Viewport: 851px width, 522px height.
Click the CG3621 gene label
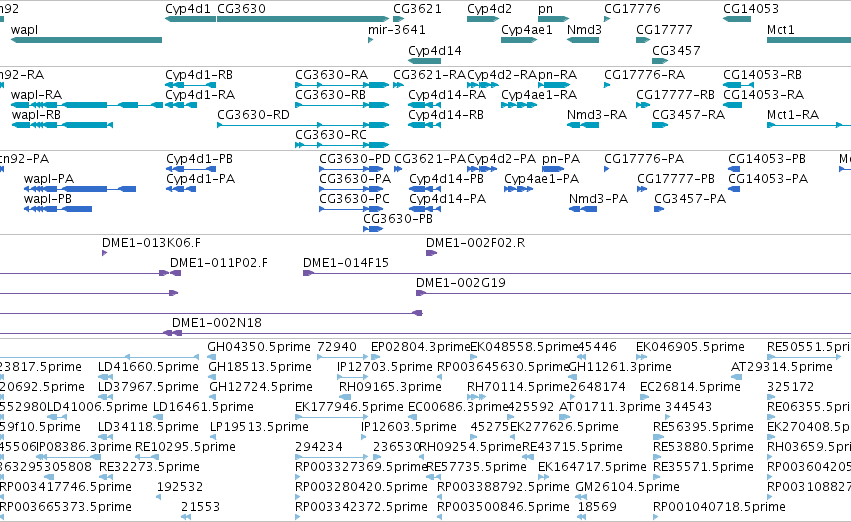(x=417, y=9)
